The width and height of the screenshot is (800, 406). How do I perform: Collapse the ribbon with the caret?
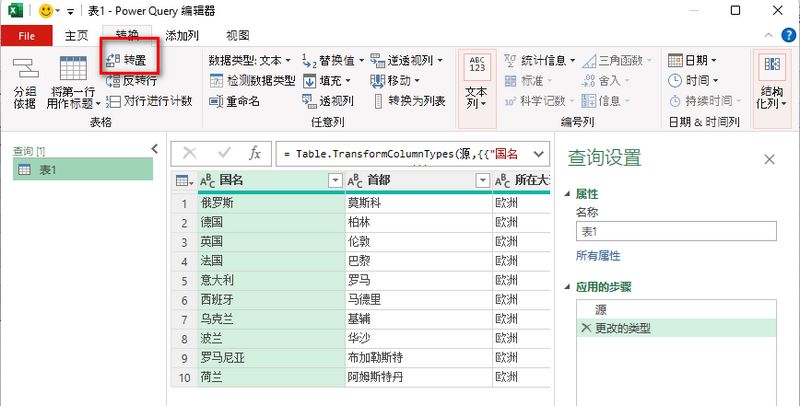[x=769, y=35]
